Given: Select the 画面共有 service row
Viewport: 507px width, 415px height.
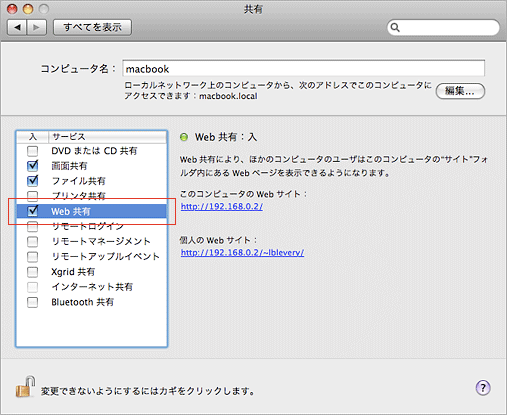Looking at the screenshot, I should (91, 166).
